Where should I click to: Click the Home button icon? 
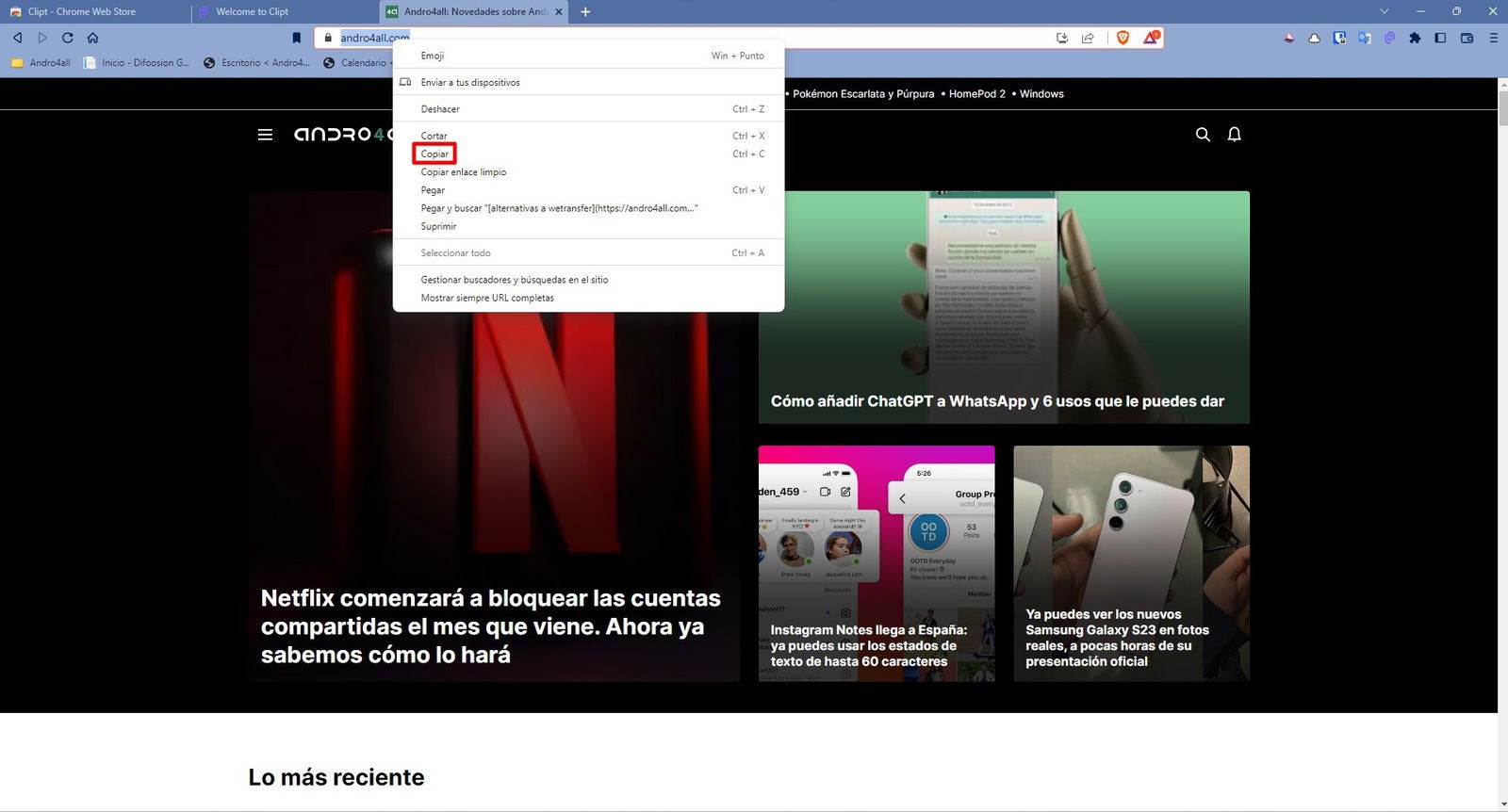point(92,38)
